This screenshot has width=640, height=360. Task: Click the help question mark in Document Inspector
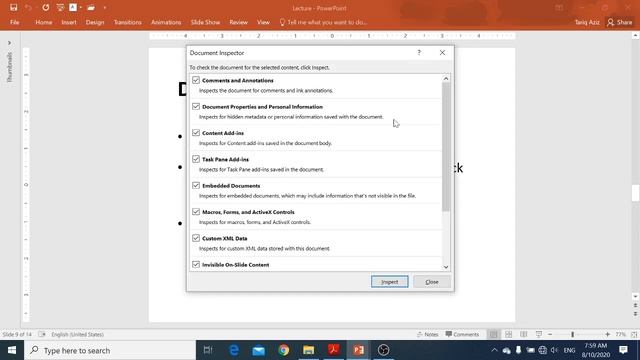419,52
